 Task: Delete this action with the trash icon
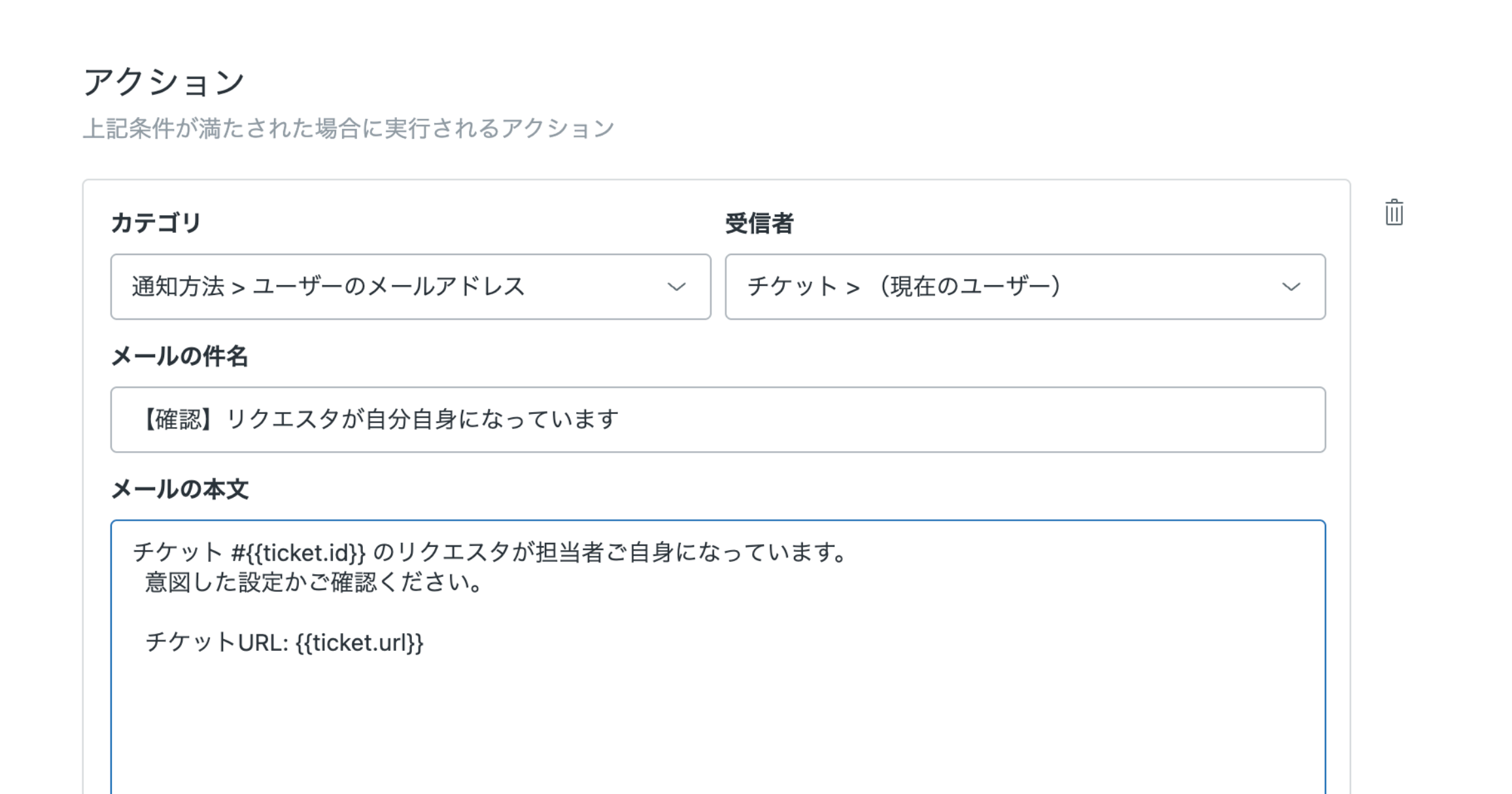[1394, 213]
